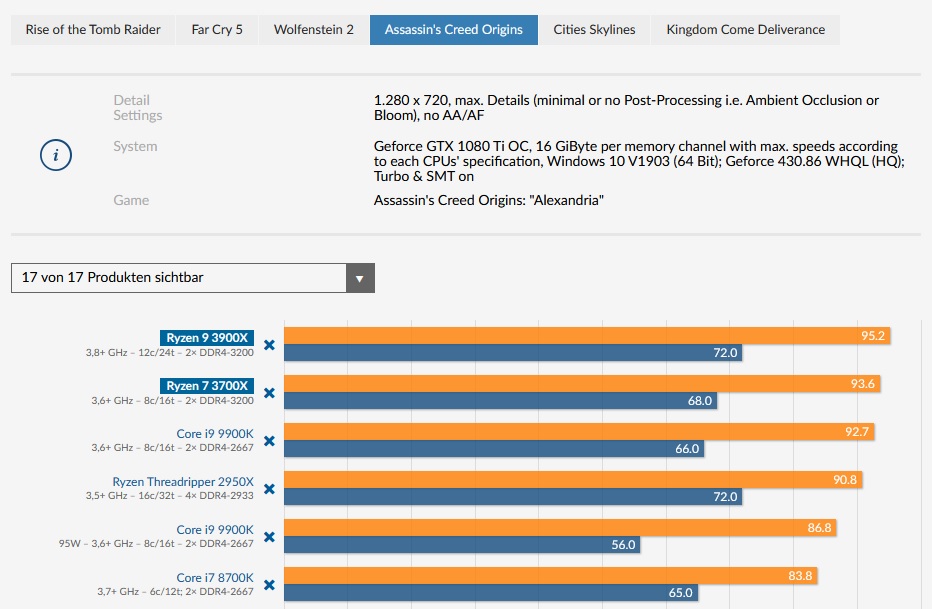Click the spec text '95W – 3,6+ GHz – 8c/16t'

116,544
